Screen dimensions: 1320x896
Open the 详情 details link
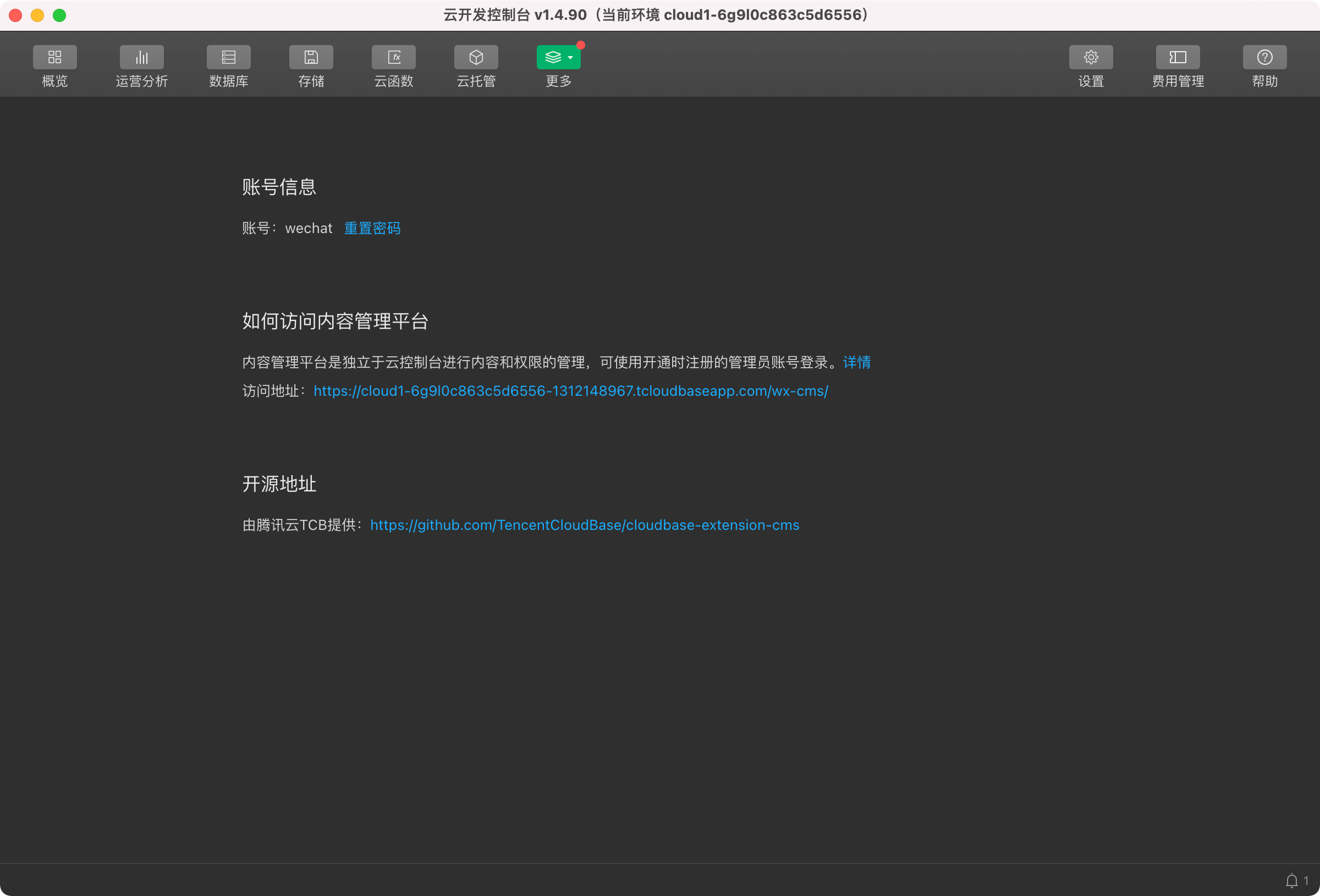[x=856, y=362]
